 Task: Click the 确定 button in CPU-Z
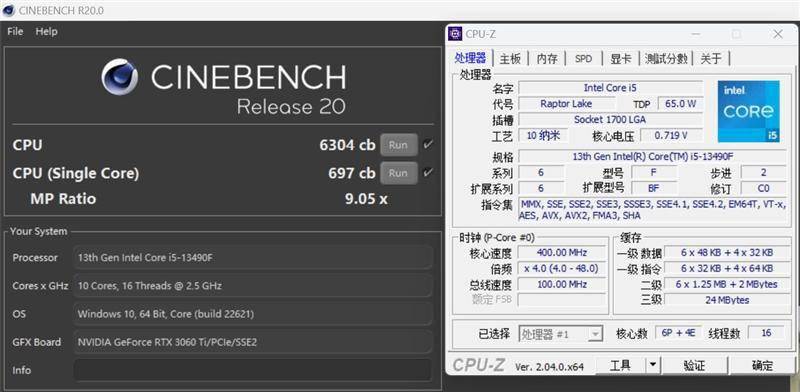762,365
